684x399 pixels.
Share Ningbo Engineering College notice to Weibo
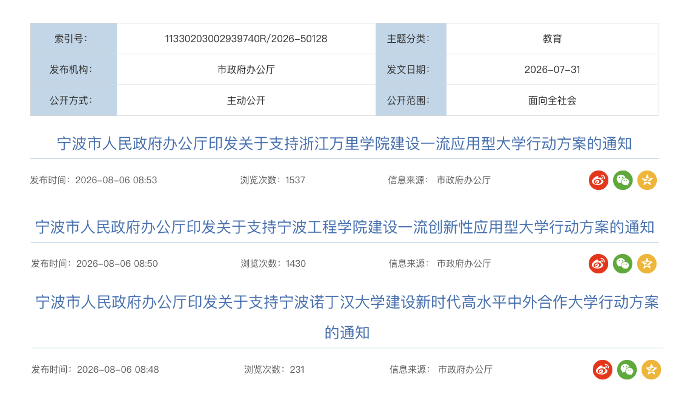598,264
